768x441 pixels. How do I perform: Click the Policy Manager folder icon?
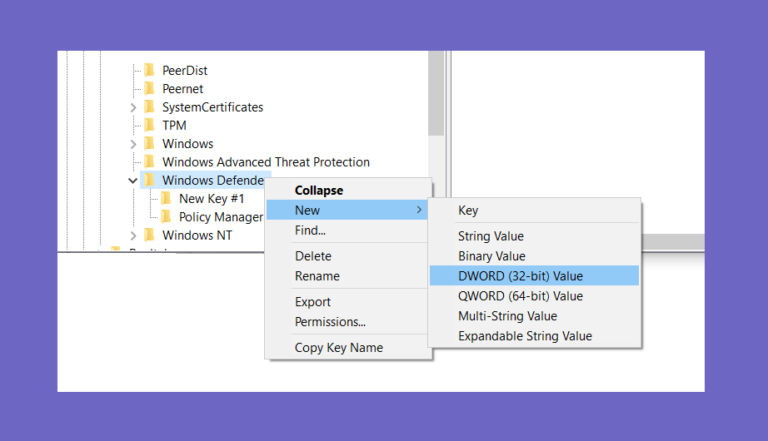click(x=166, y=217)
